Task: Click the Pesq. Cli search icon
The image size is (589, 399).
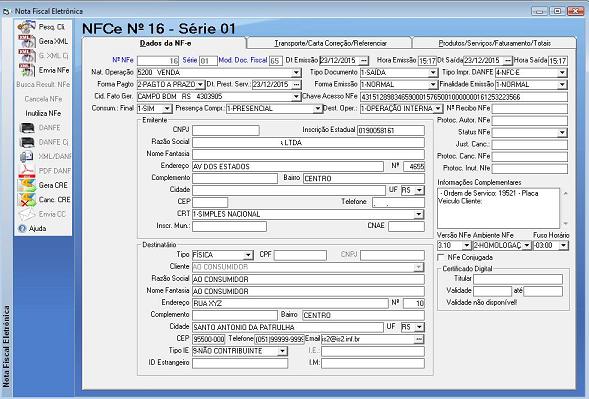Action: pos(26,27)
